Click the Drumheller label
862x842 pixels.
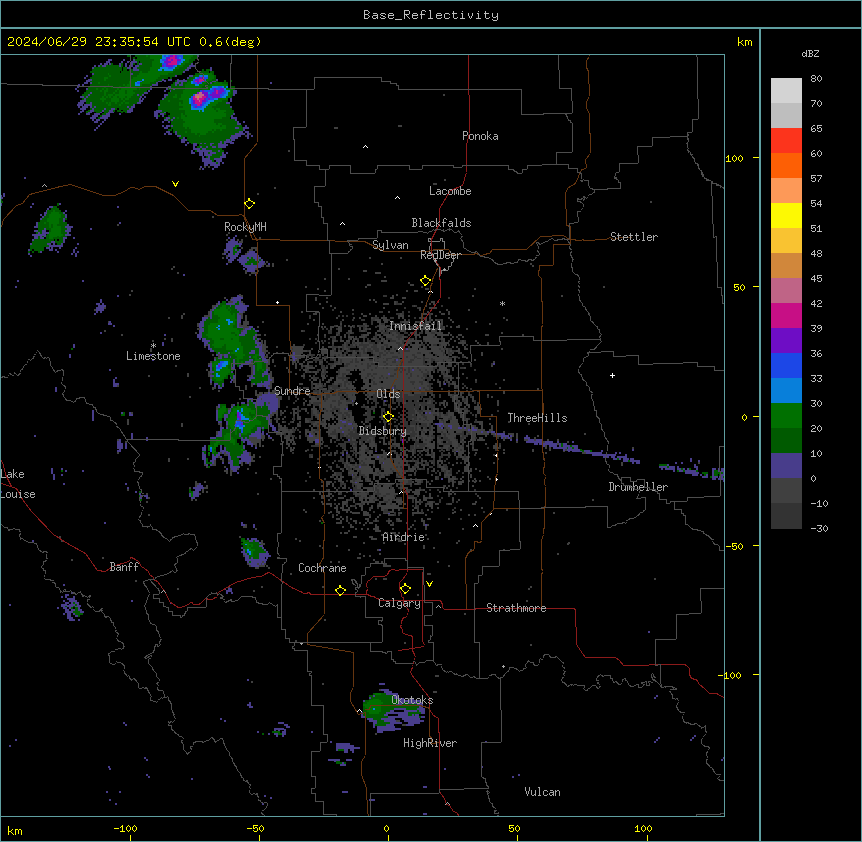coord(638,487)
